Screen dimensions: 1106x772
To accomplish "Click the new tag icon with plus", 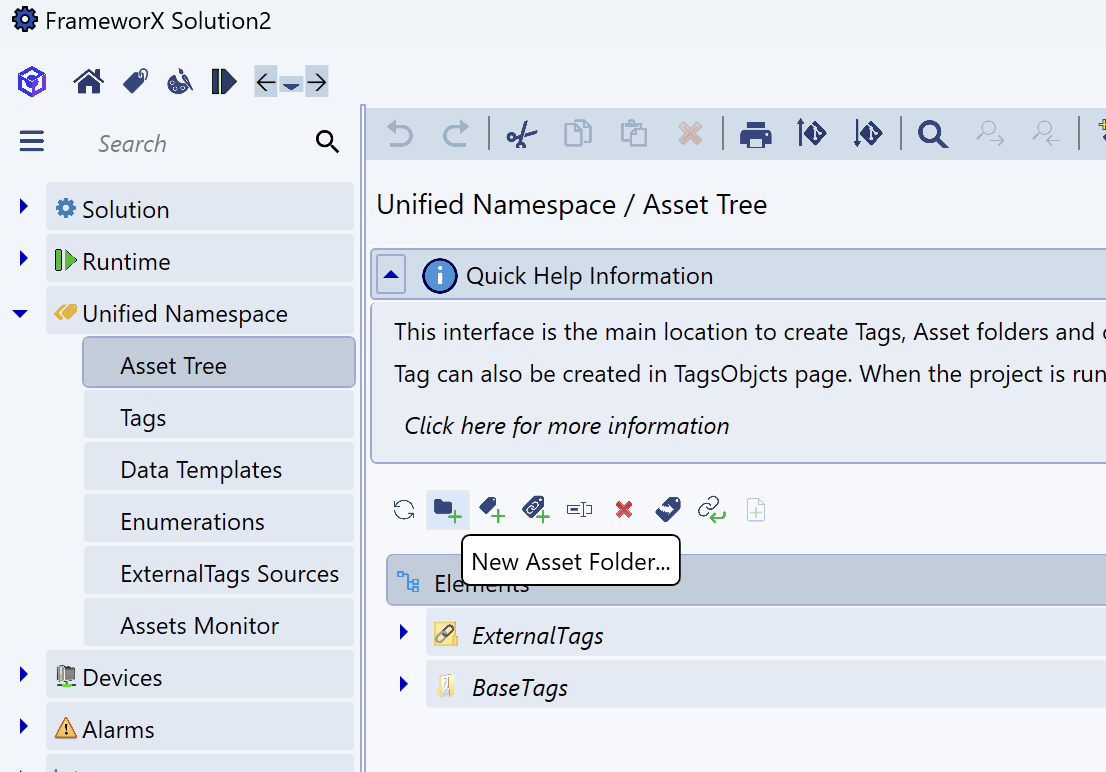I will (x=491, y=510).
